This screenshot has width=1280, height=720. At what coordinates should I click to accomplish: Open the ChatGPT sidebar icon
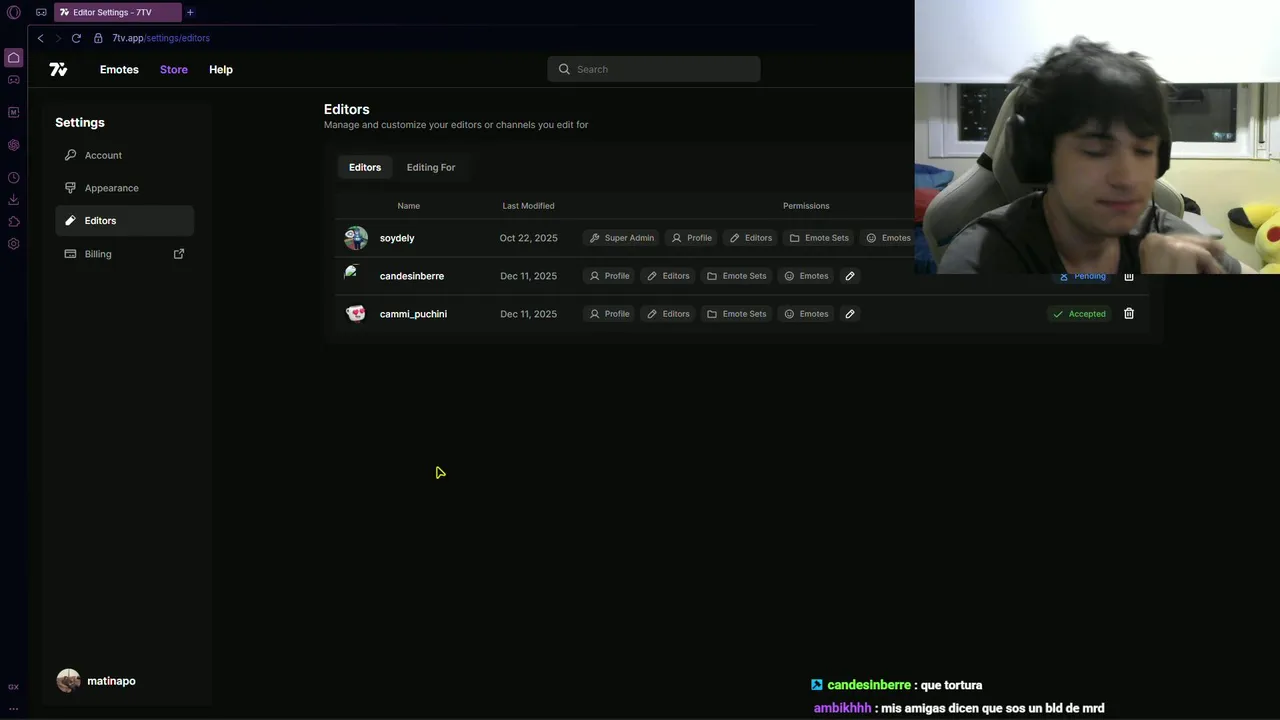pos(14,145)
